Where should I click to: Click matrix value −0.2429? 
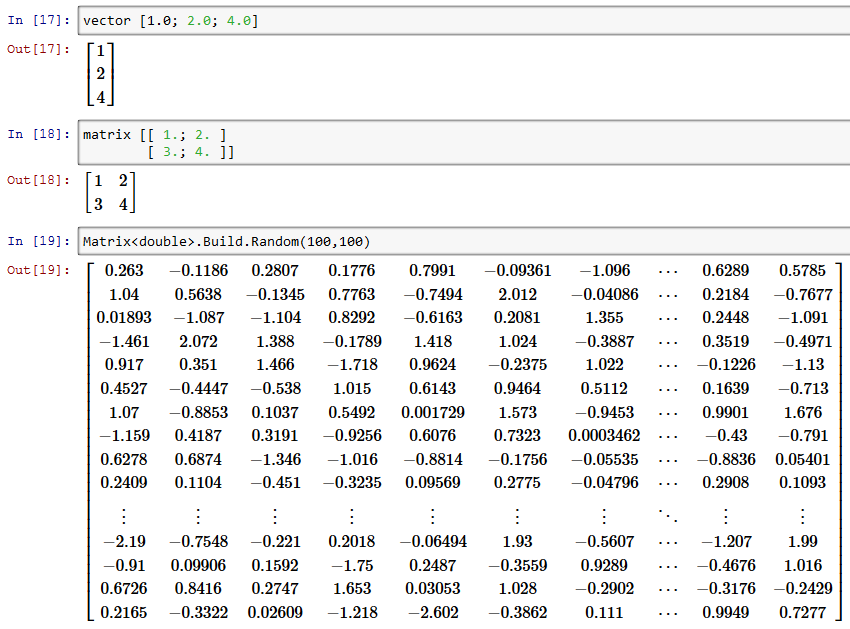tap(802, 589)
